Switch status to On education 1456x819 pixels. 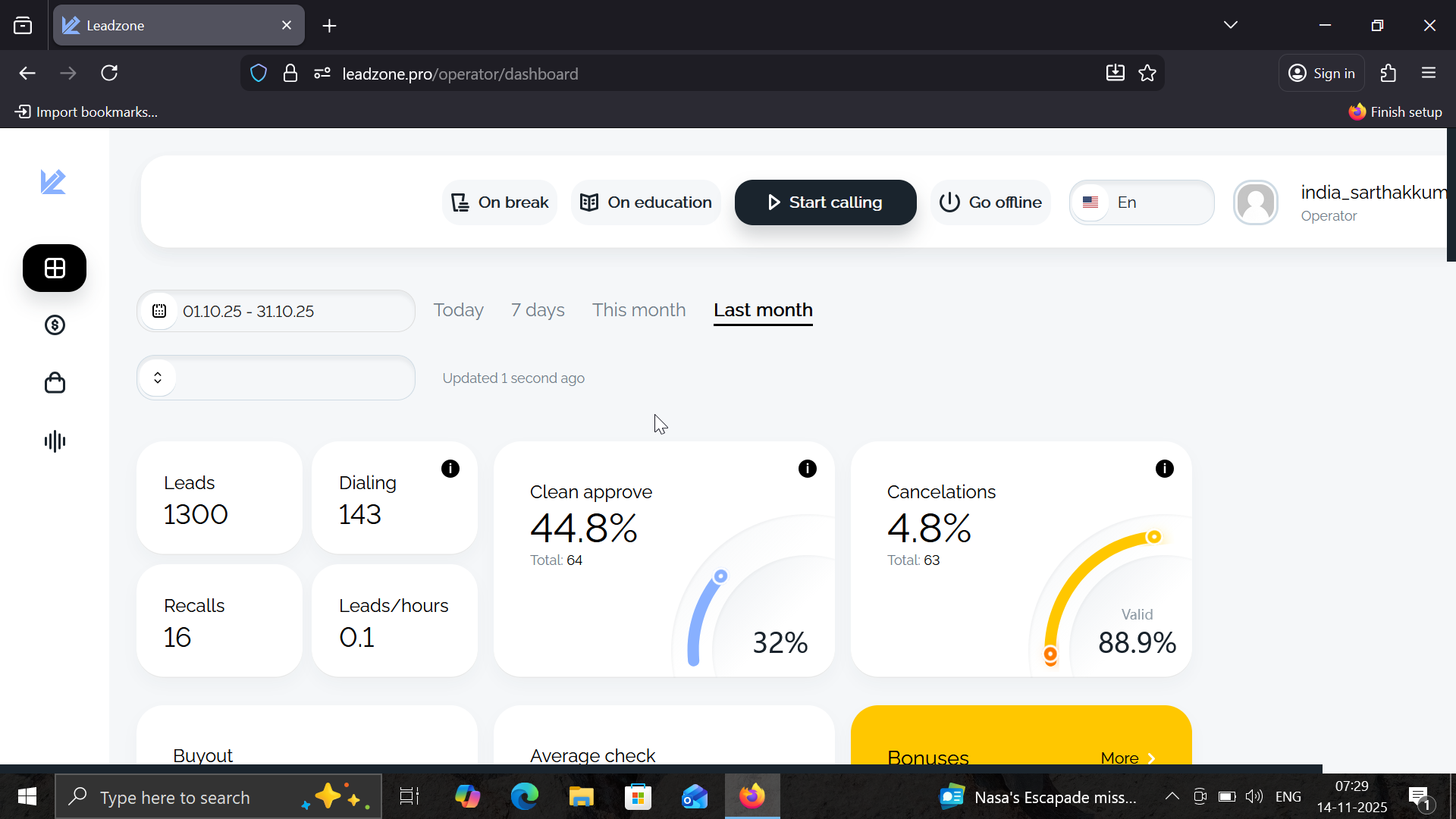click(646, 202)
